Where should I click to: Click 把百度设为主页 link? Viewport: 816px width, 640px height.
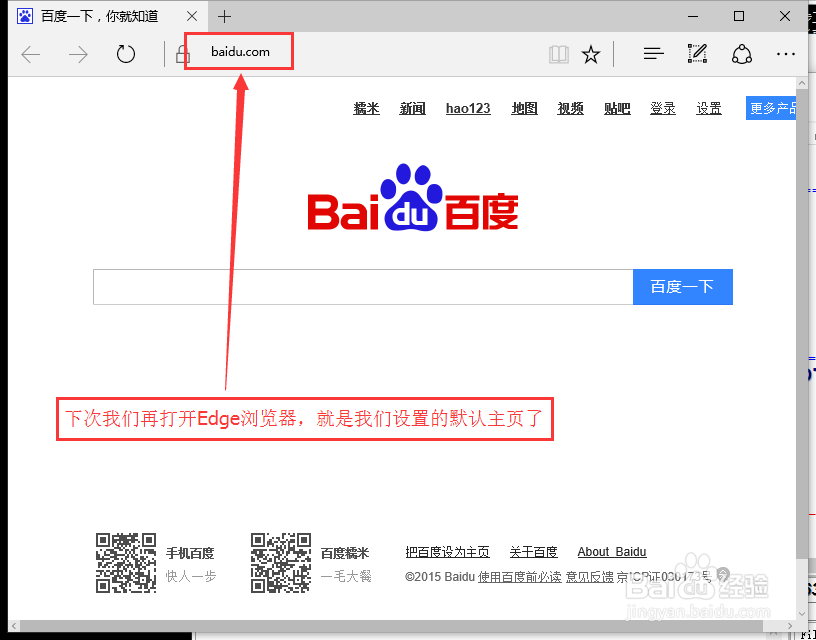[x=448, y=552]
